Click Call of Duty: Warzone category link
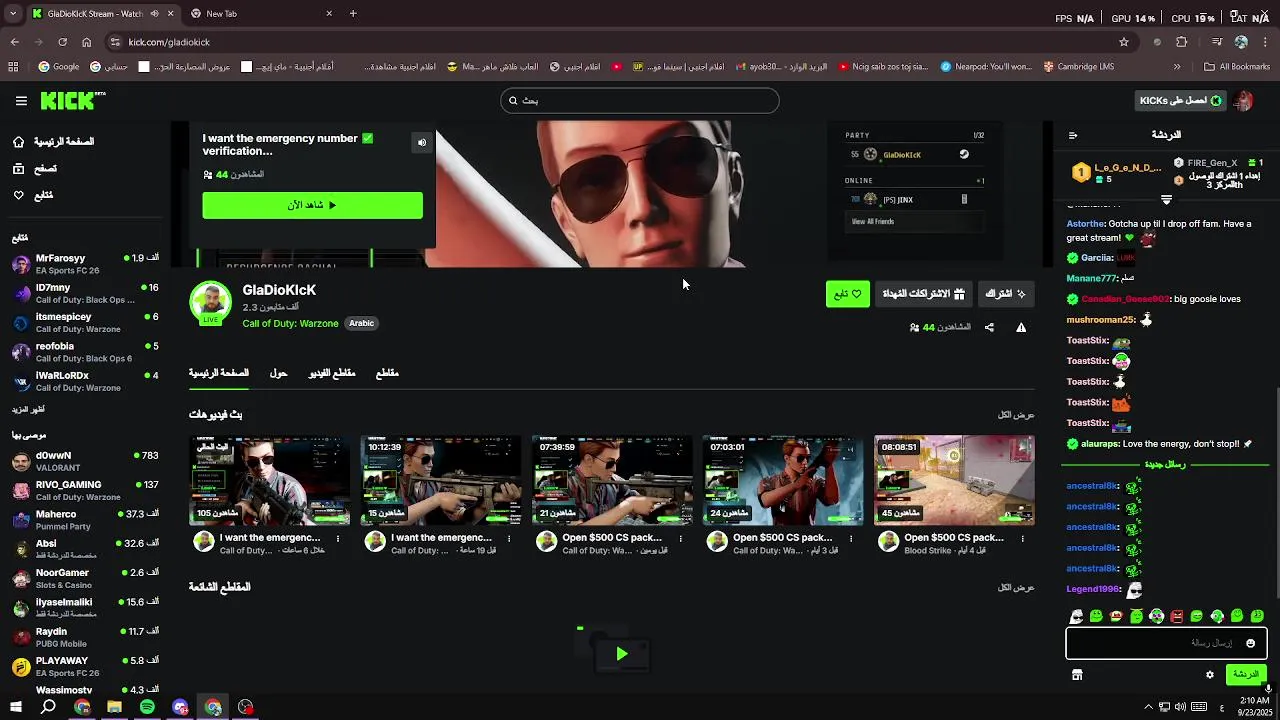The height and width of the screenshot is (720, 1280). point(290,323)
